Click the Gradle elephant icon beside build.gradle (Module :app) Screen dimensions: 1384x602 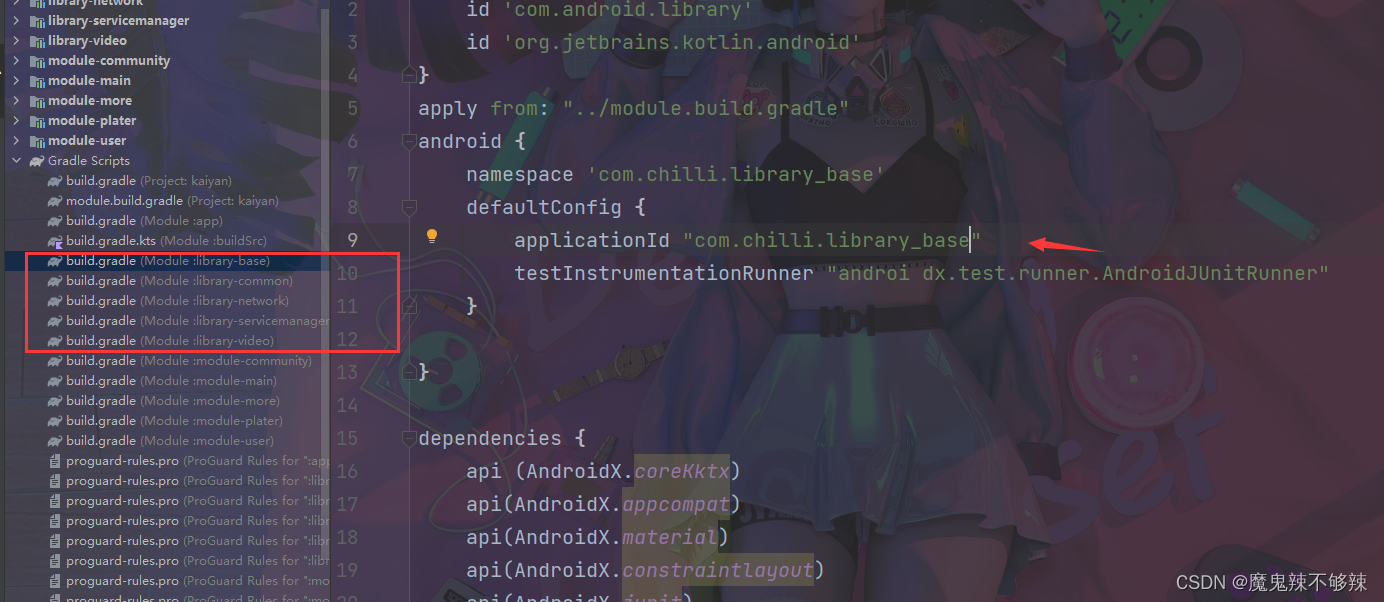click(55, 220)
